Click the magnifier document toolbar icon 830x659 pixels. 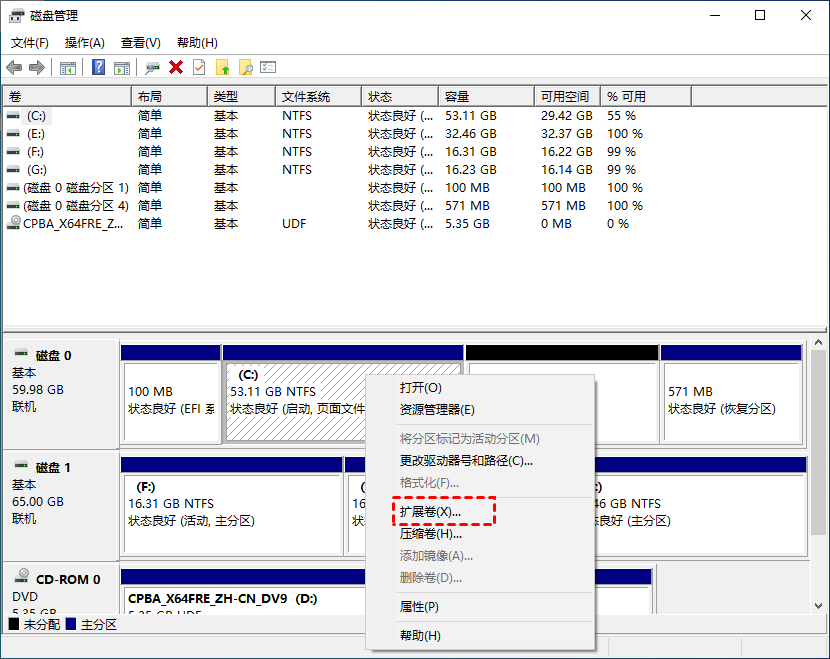pos(246,67)
